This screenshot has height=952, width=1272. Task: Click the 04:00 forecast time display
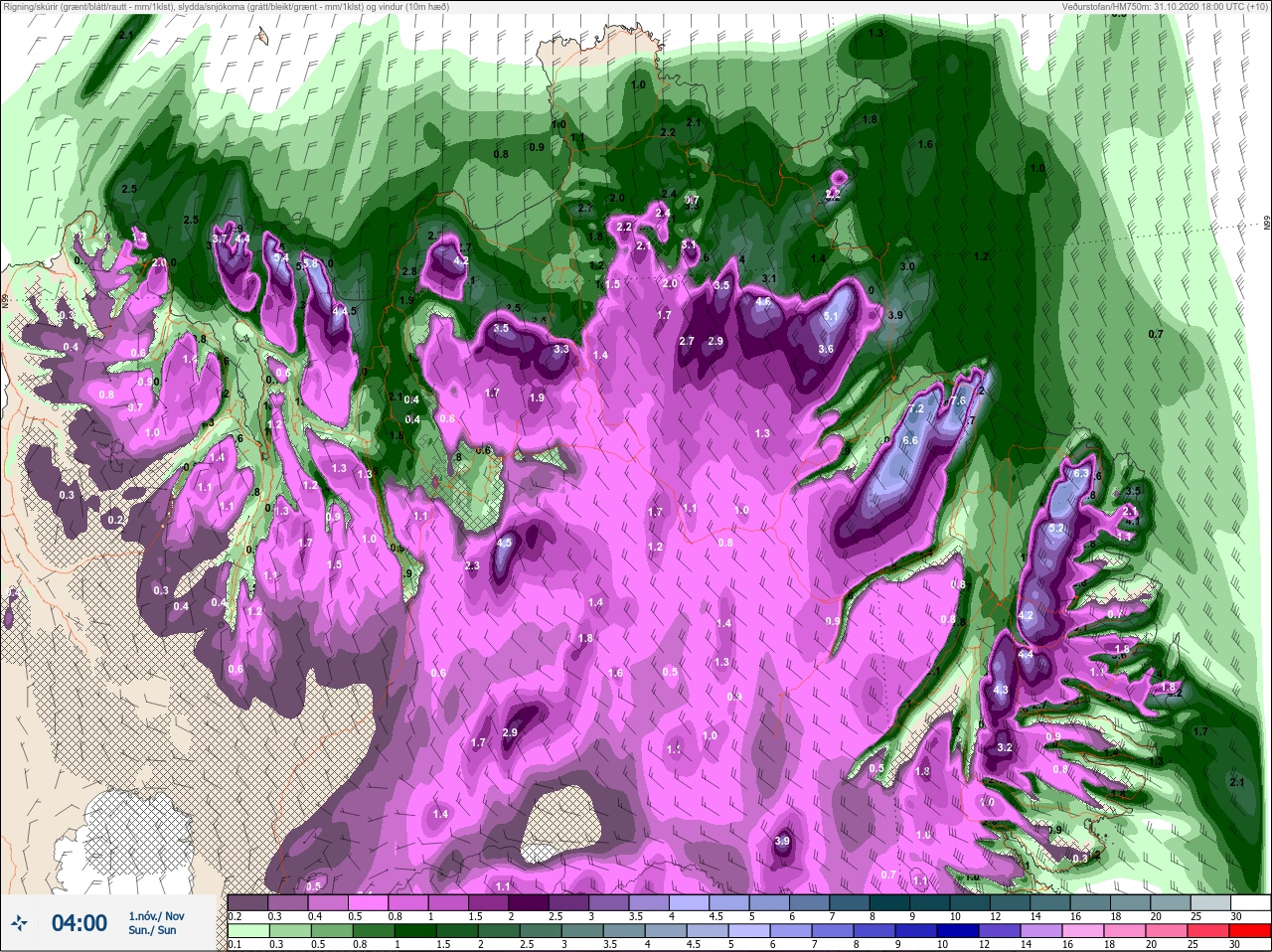(x=79, y=923)
